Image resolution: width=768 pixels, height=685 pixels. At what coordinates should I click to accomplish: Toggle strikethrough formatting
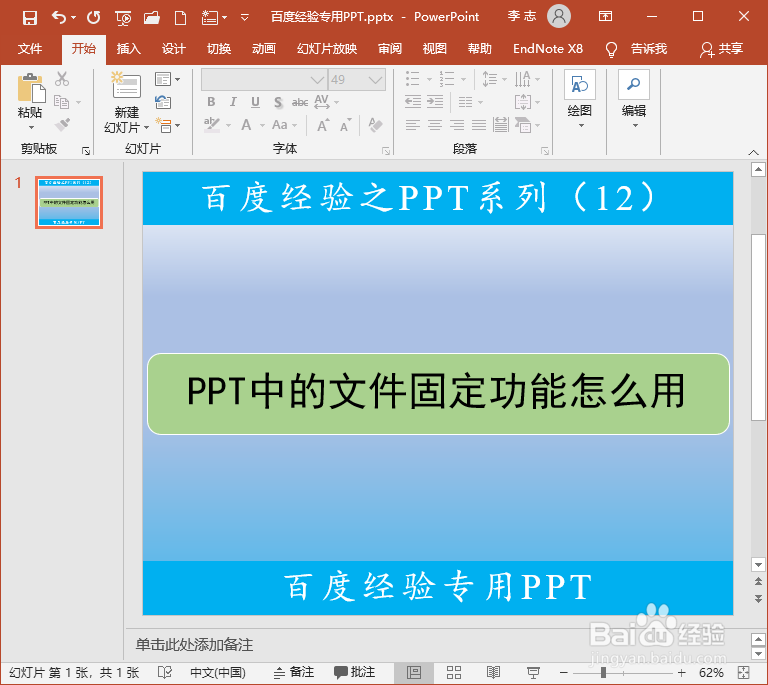click(300, 102)
